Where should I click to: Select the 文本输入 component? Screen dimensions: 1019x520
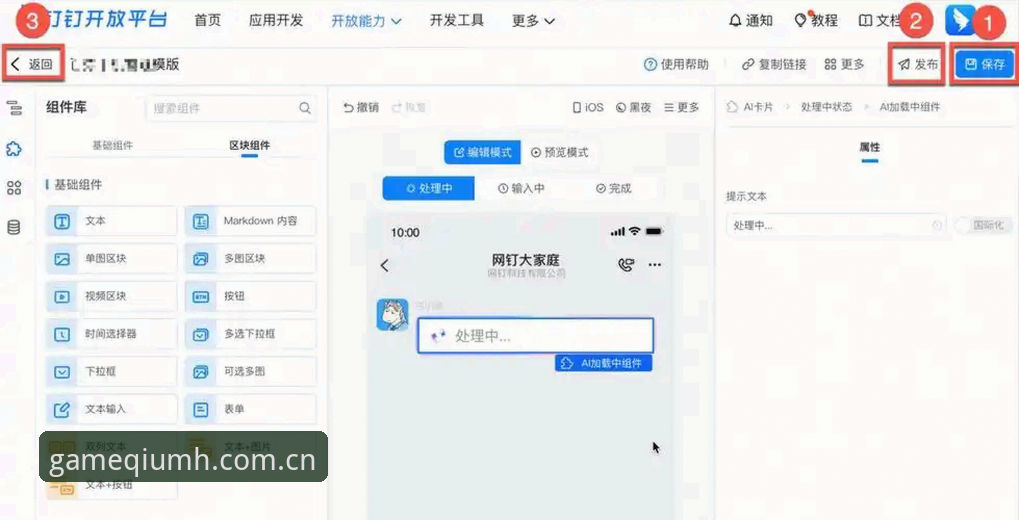(x=111, y=410)
